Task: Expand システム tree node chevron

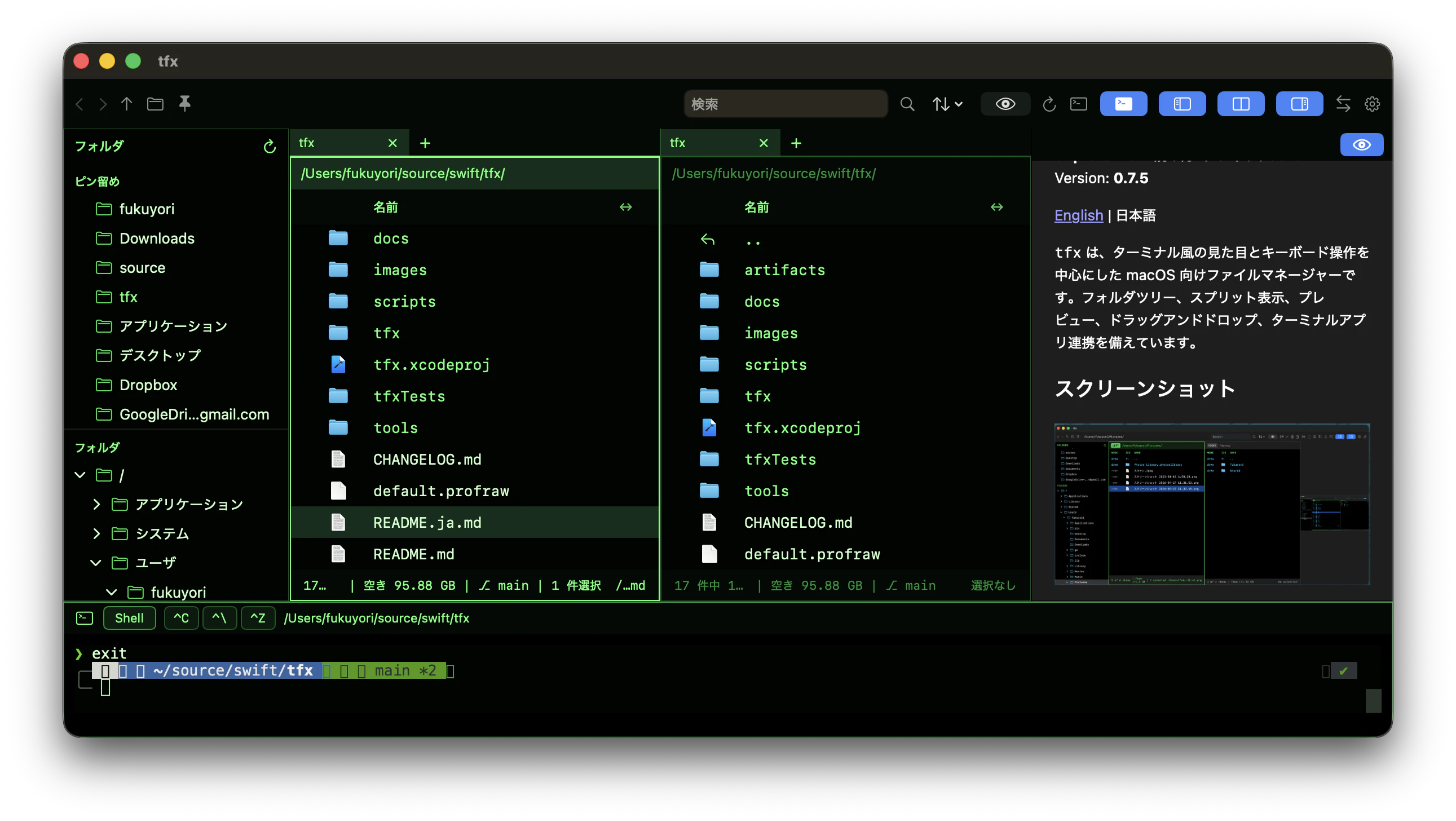Action: [96, 533]
